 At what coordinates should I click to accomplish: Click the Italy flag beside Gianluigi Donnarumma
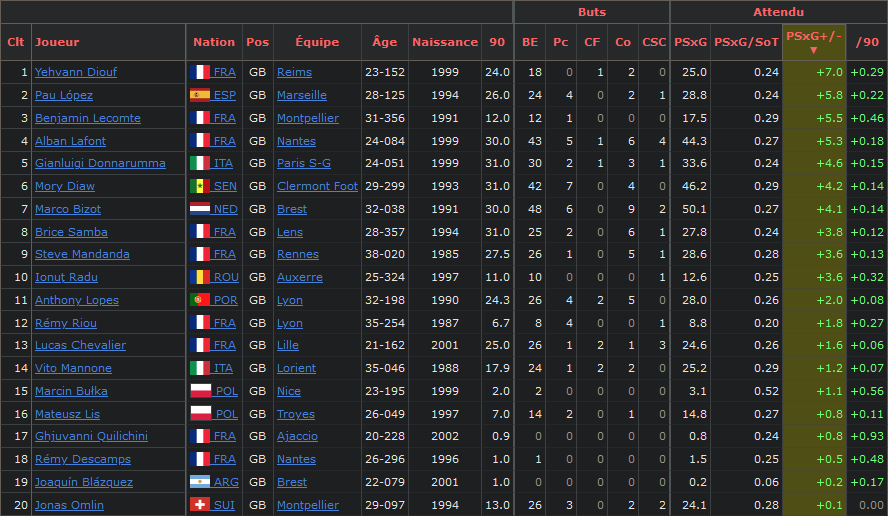(x=200, y=163)
